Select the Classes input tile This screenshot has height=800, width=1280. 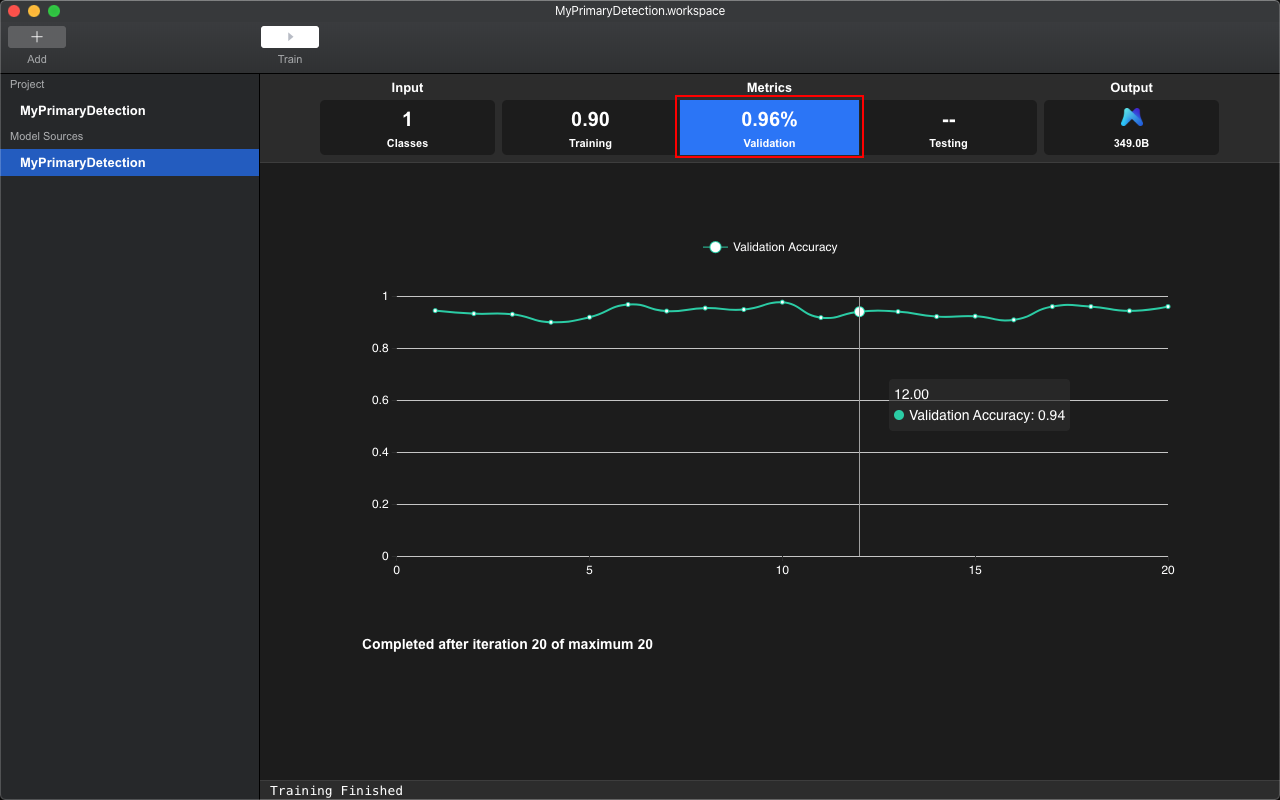[x=407, y=127]
